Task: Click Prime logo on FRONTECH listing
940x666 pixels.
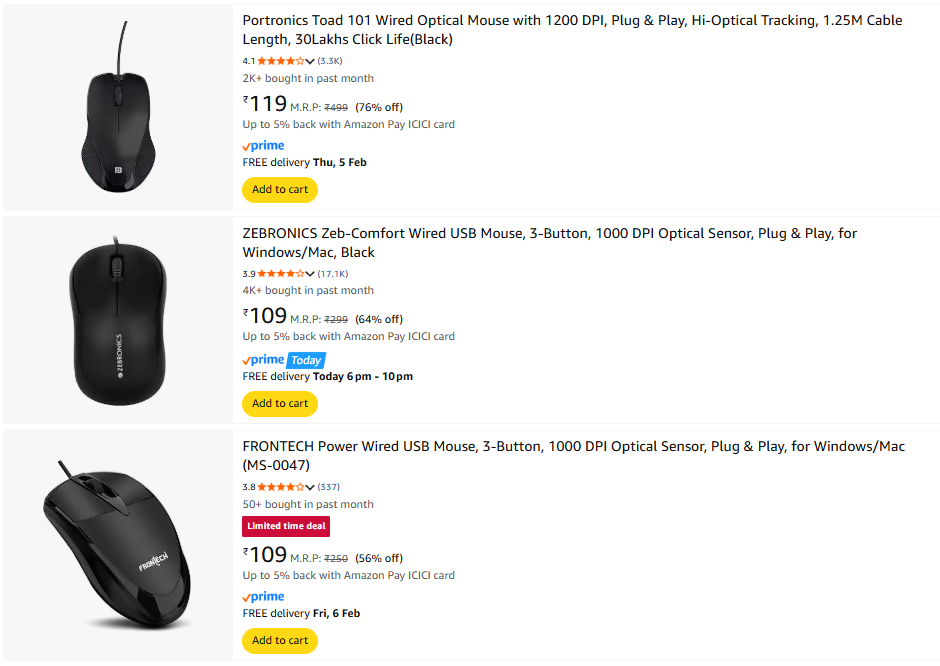Action: (263, 597)
